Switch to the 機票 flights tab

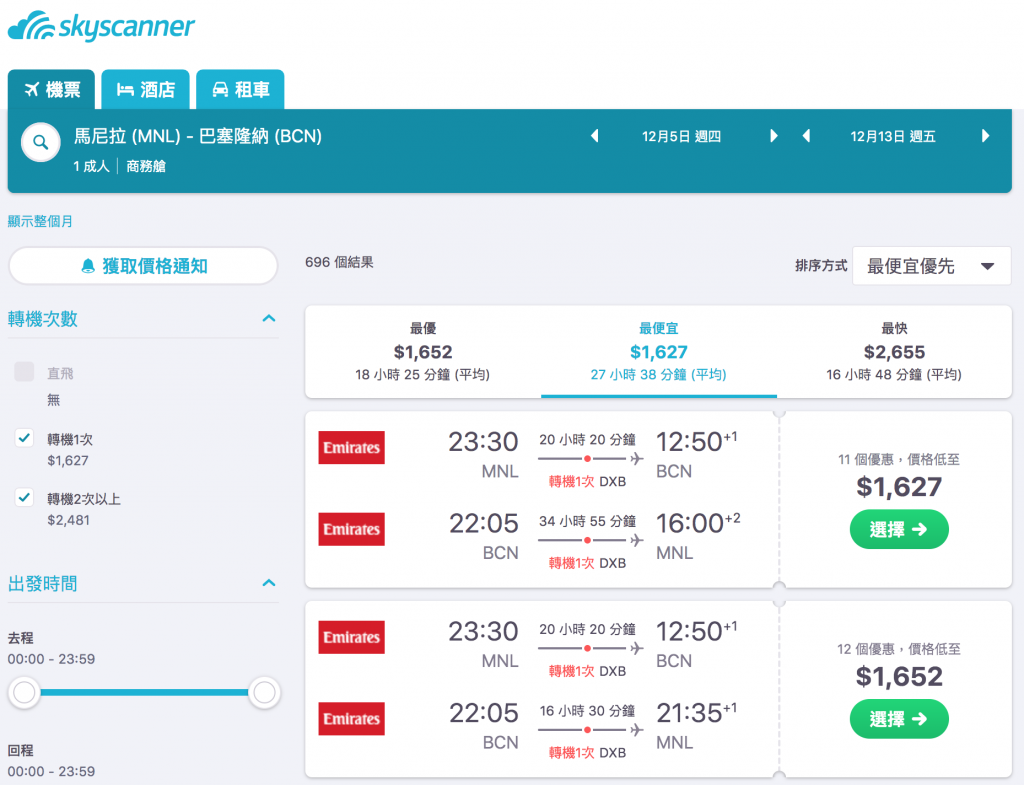pos(52,89)
